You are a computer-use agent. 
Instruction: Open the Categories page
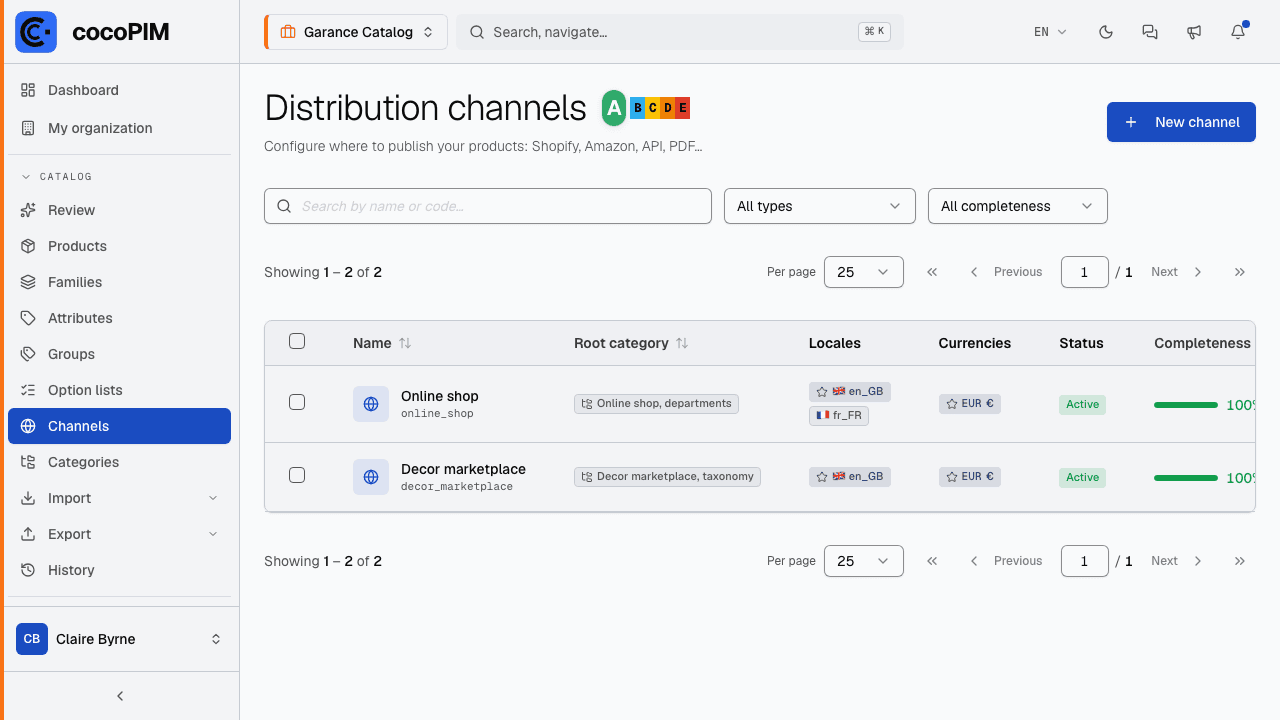pyautogui.click(x=120, y=462)
